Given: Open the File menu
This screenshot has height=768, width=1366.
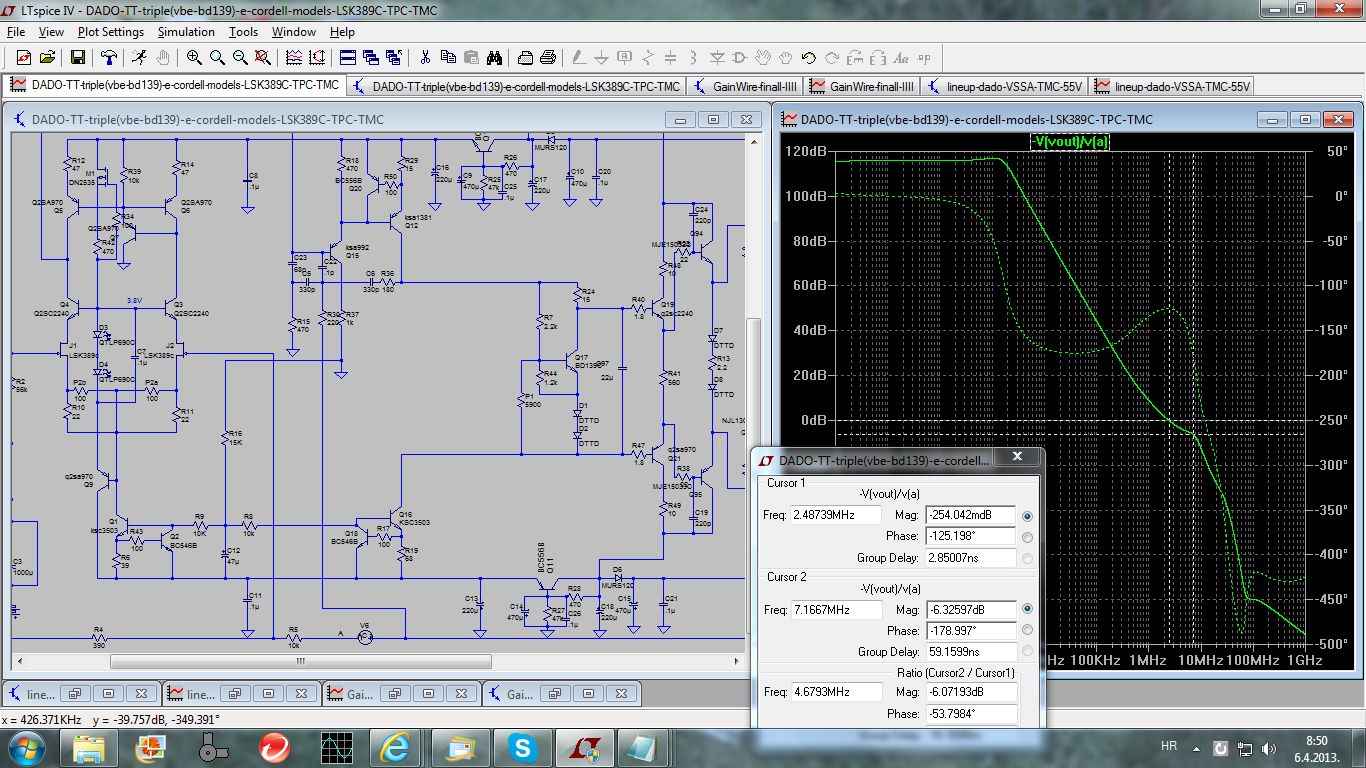Looking at the screenshot, I should (x=15, y=32).
